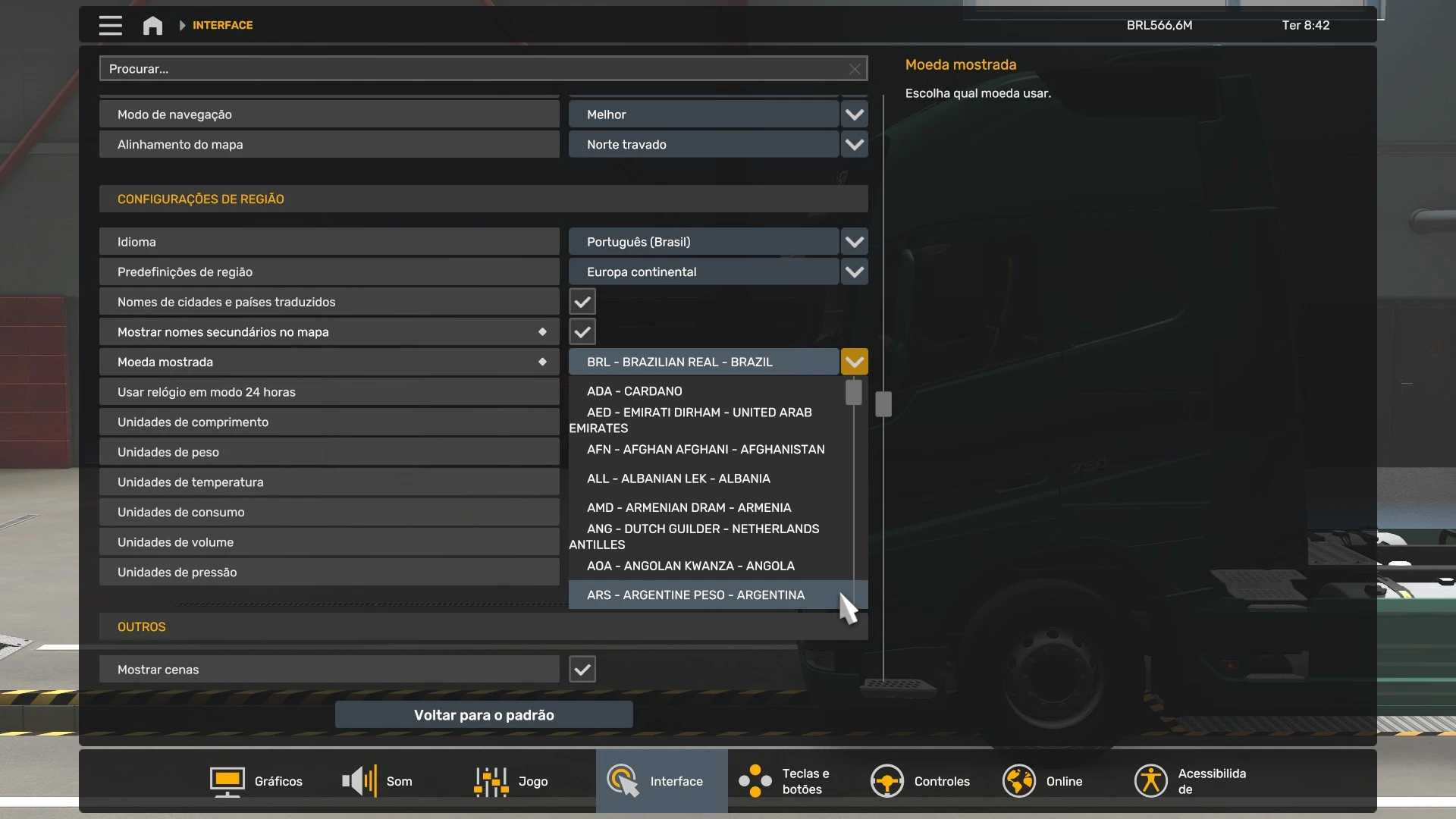Click the Controles steering wheel icon
The width and height of the screenshot is (1456, 819).
[886, 781]
